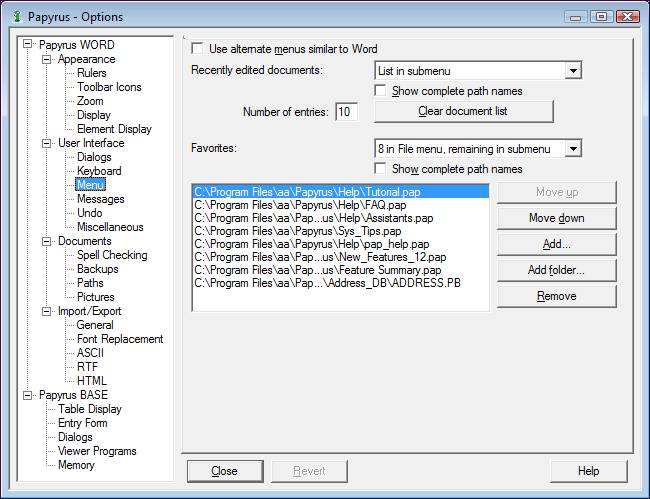The width and height of the screenshot is (650, 499).
Task: Select Memory in the tree
Action: pyautogui.click(x=76, y=465)
